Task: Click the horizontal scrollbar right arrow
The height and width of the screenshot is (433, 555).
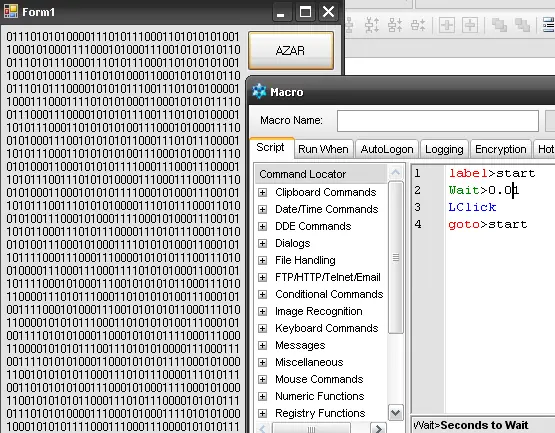Action: click(378, 428)
